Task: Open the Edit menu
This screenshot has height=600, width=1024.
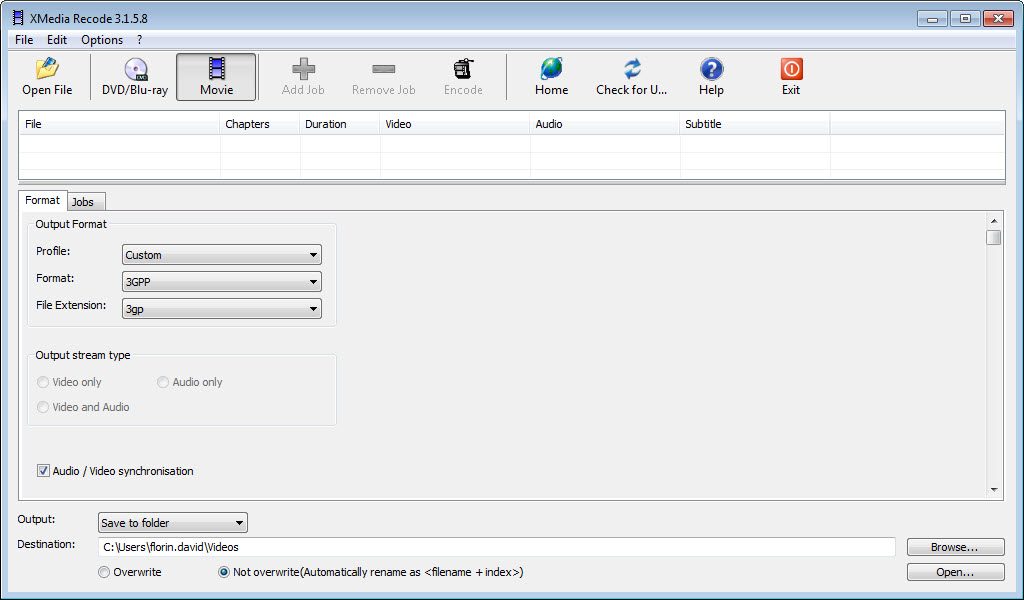Action: click(x=57, y=40)
